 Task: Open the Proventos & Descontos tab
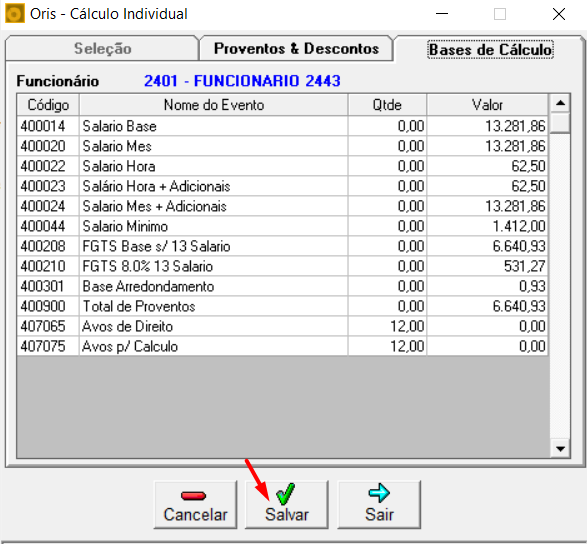(296, 48)
